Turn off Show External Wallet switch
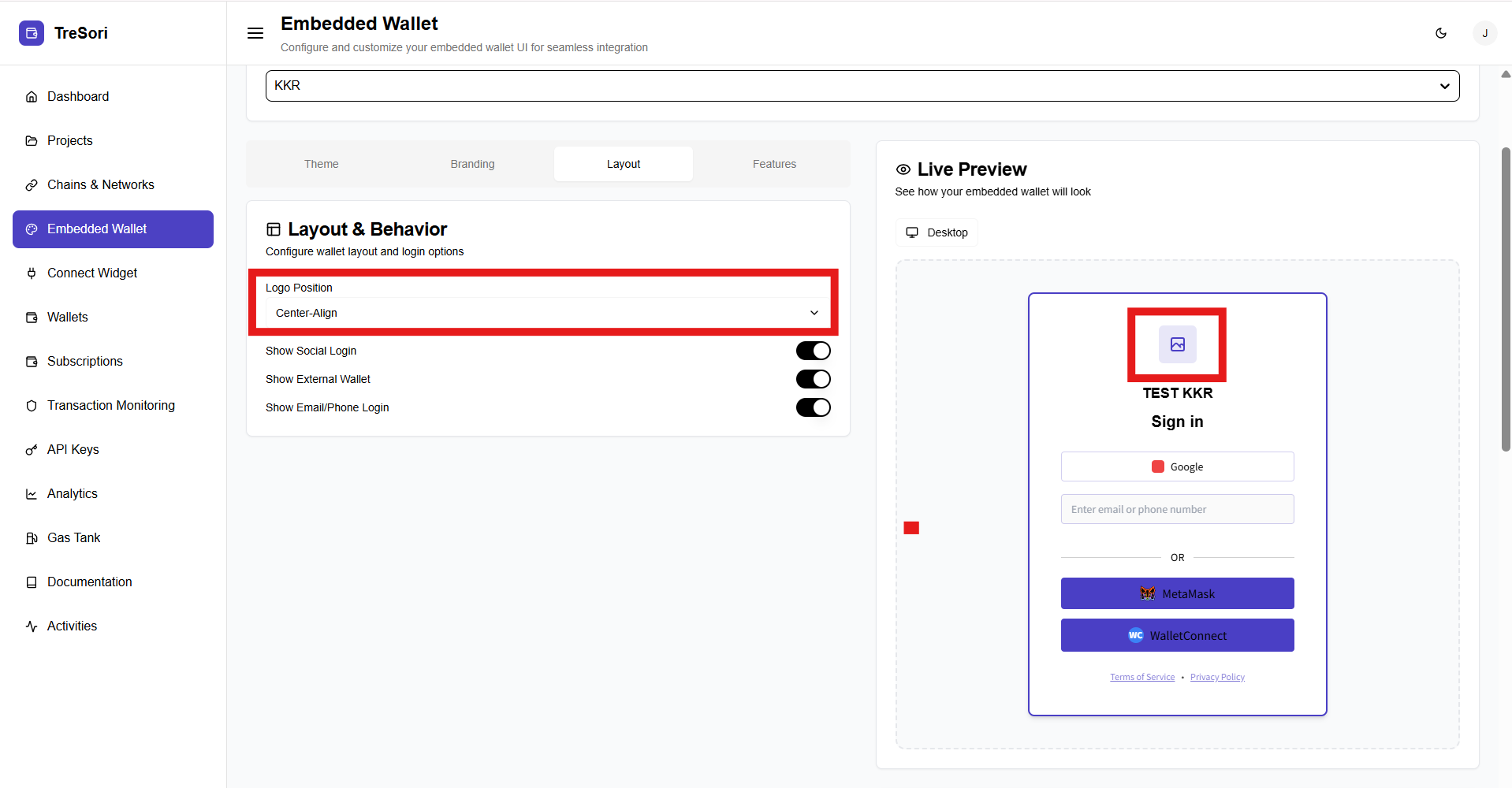The width and height of the screenshot is (1512, 788). tap(813, 379)
